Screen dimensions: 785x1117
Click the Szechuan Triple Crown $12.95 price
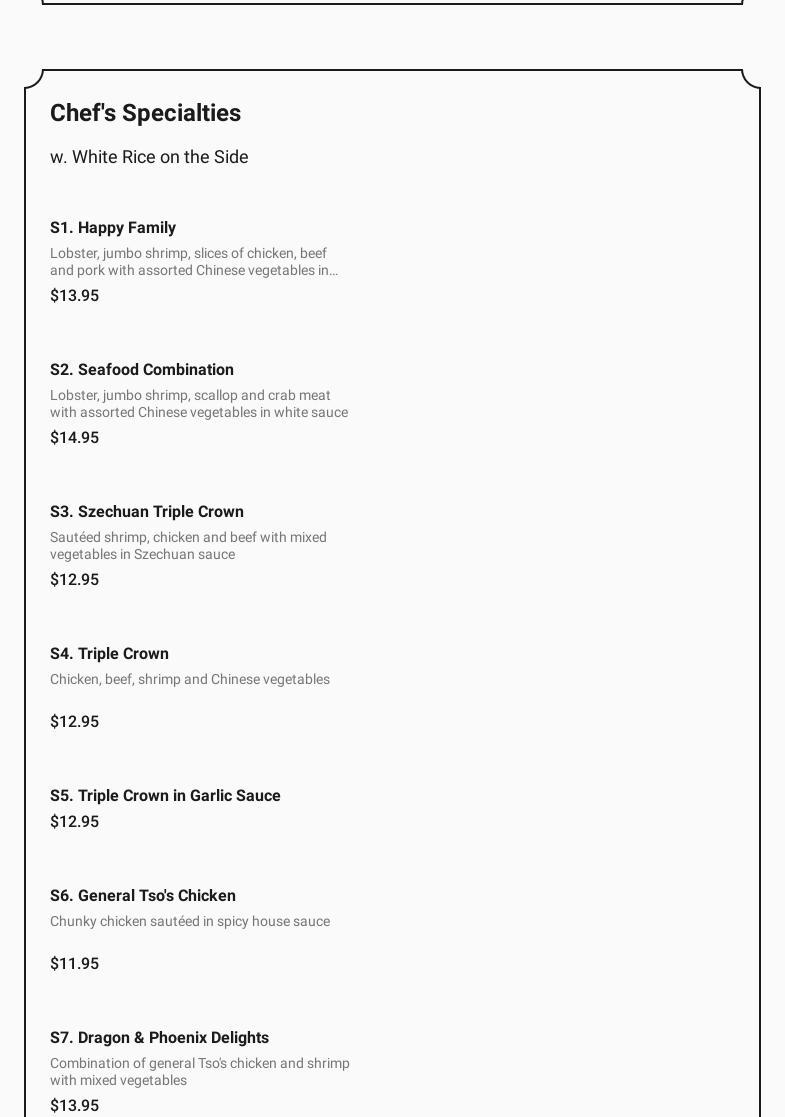click(x=74, y=580)
